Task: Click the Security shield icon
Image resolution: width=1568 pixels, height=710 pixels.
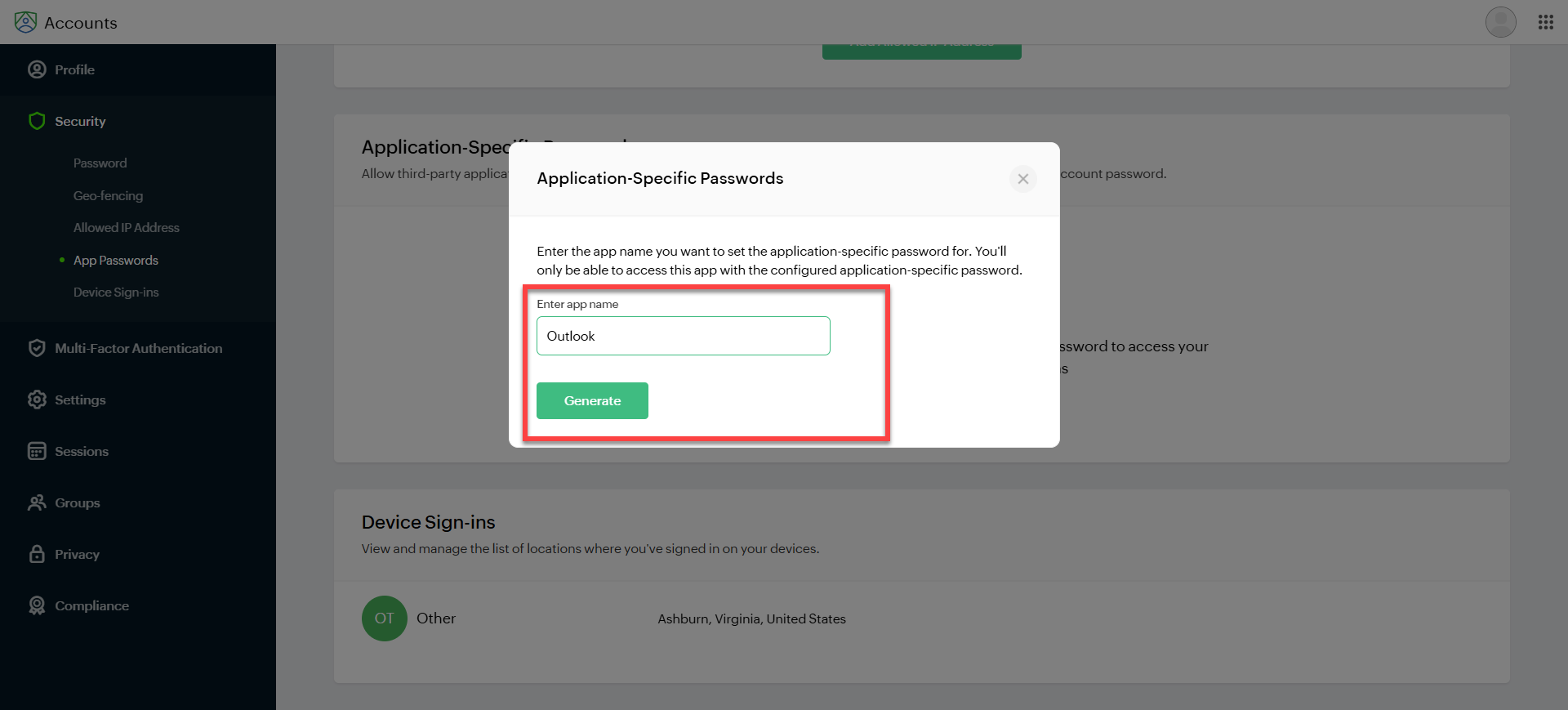Action: point(37,121)
